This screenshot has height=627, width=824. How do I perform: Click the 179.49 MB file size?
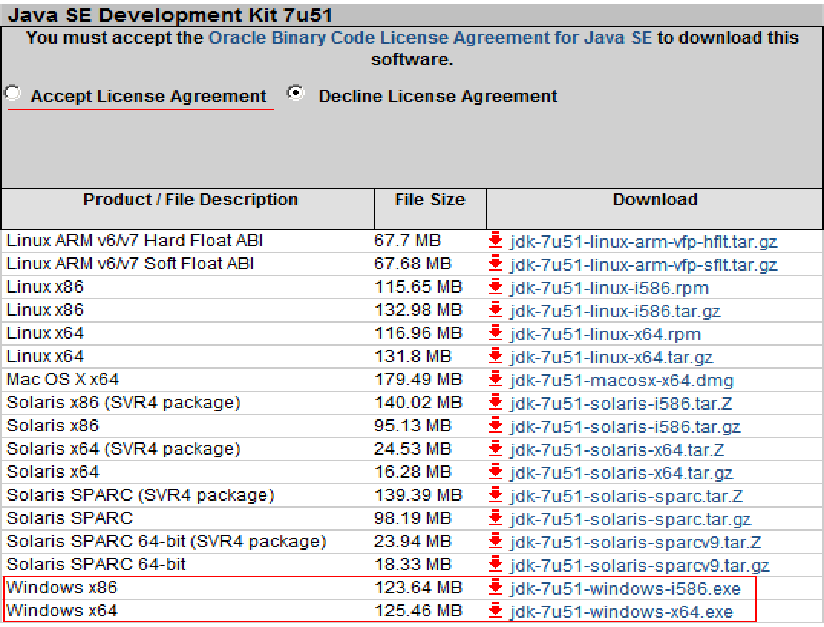coord(418,379)
